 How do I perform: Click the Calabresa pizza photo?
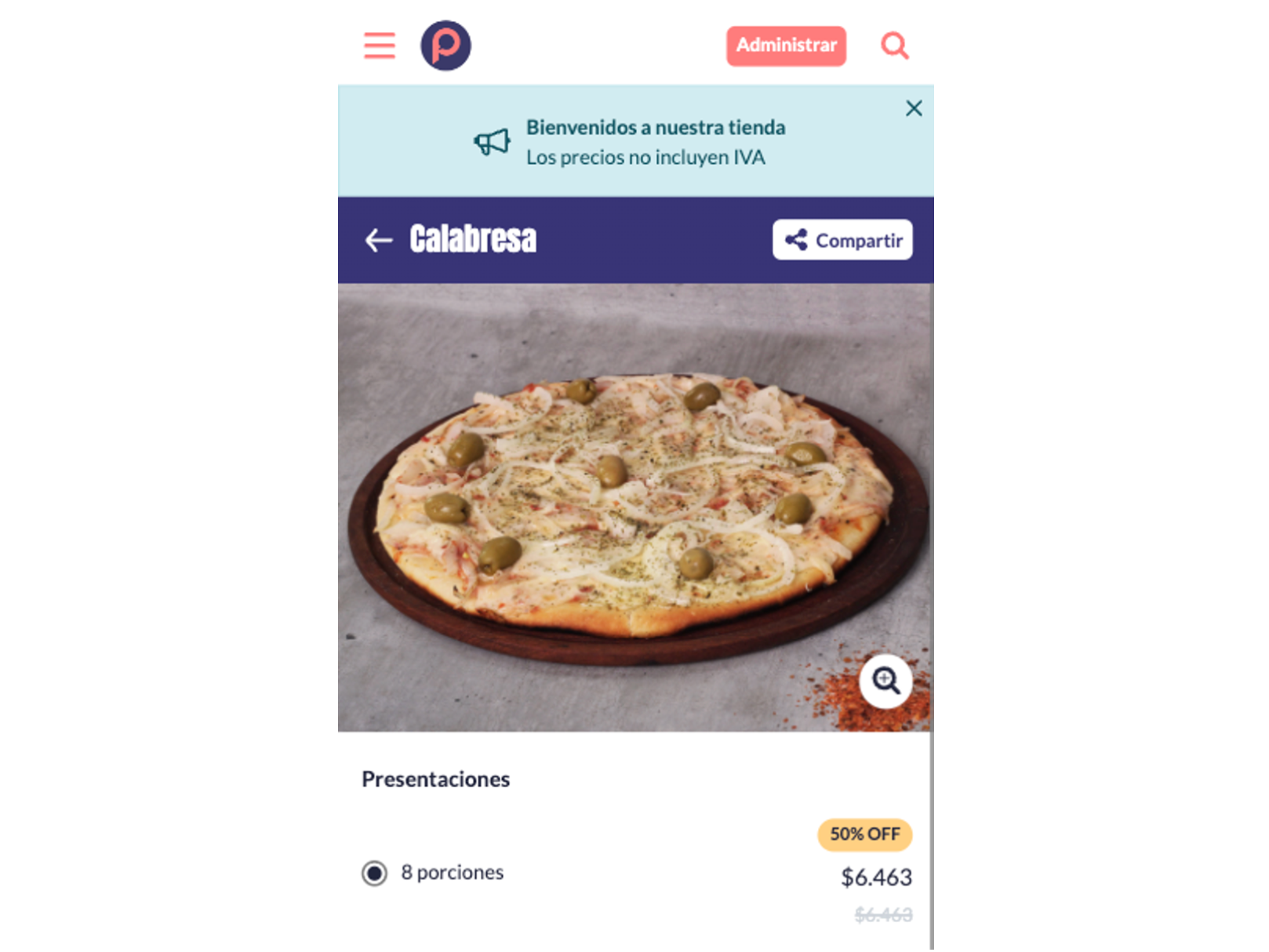[x=634, y=507]
